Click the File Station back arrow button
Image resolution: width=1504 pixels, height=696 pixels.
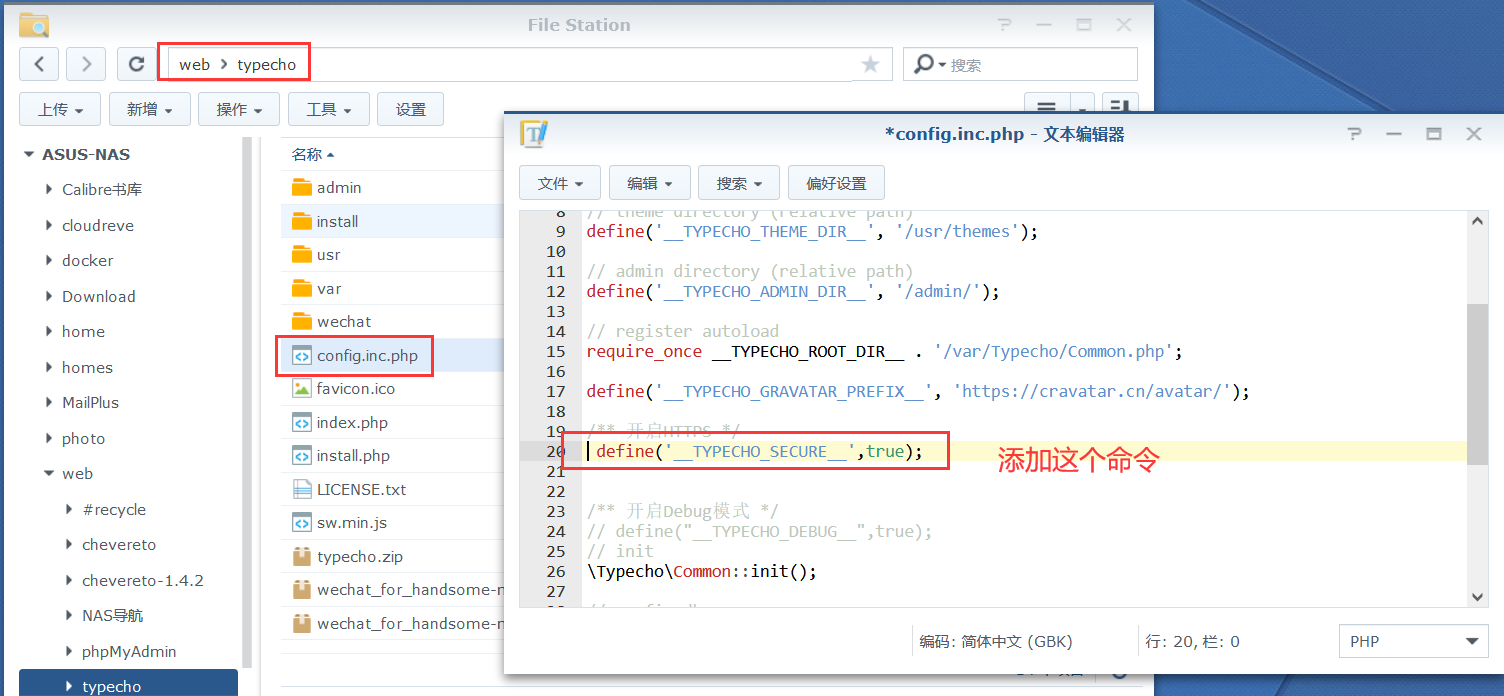[x=39, y=64]
